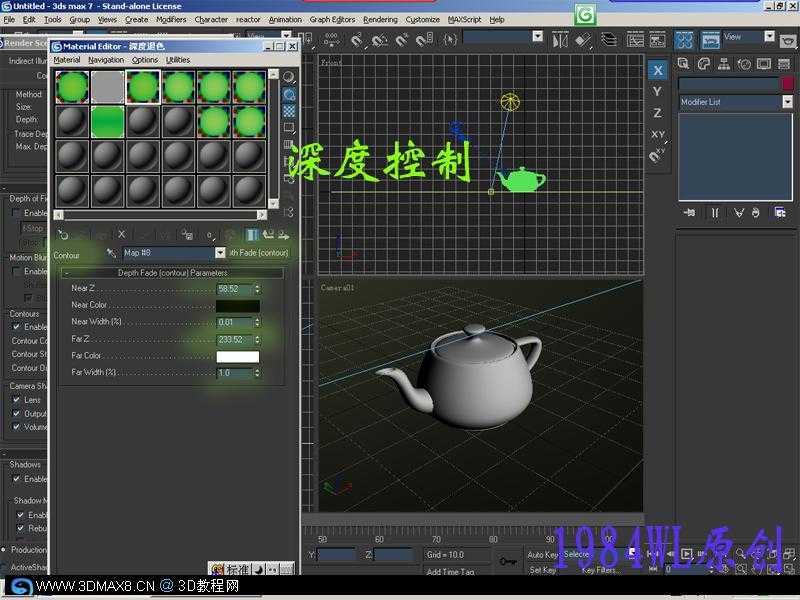800x600 pixels.
Task: Toggle Shadows Enable checkbox
Action: 17,479
